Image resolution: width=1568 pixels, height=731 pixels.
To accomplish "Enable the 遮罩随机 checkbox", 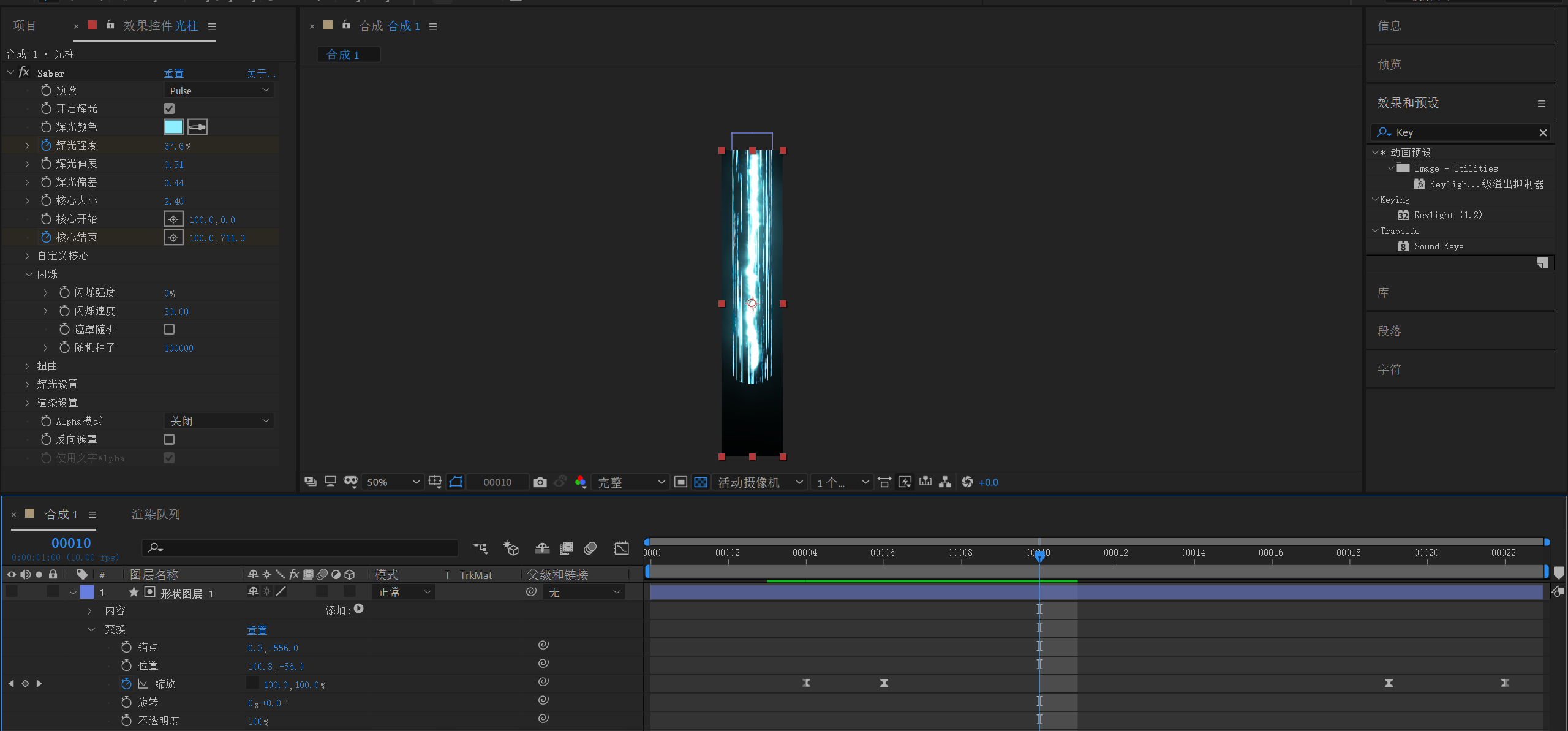I will (x=169, y=329).
